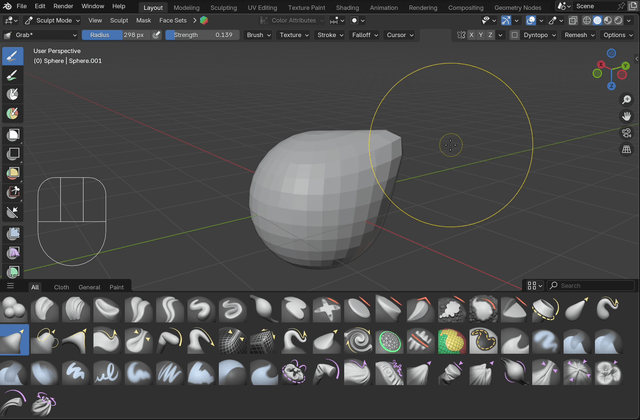Image resolution: width=640 pixels, height=420 pixels.
Task: Click the red X axis on navigation gizmo
Action: tap(601, 64)
